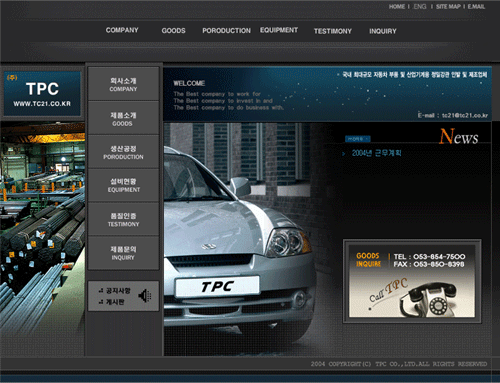Viewport: 500px width, 383px height.
Task: Select 생산공정 PORODUCTION sidebar button
Action: pyautogui.click(x=123, y=152)
